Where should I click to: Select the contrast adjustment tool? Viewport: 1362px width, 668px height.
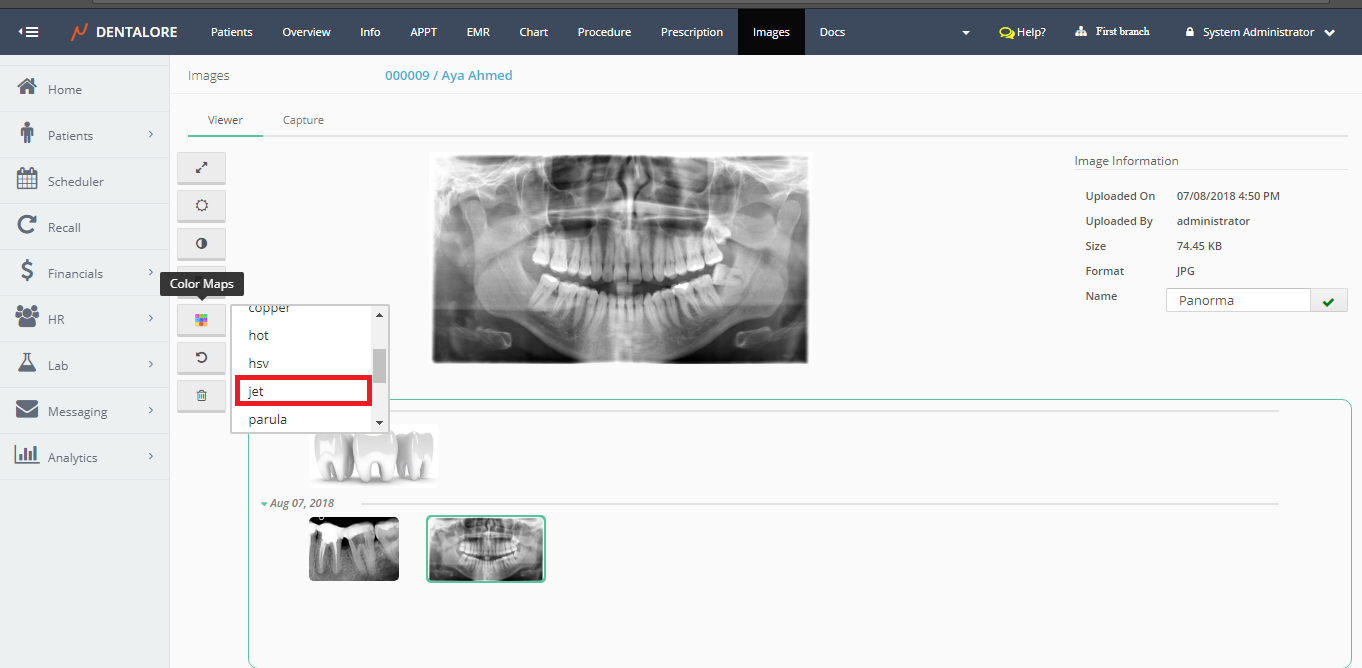201,243
